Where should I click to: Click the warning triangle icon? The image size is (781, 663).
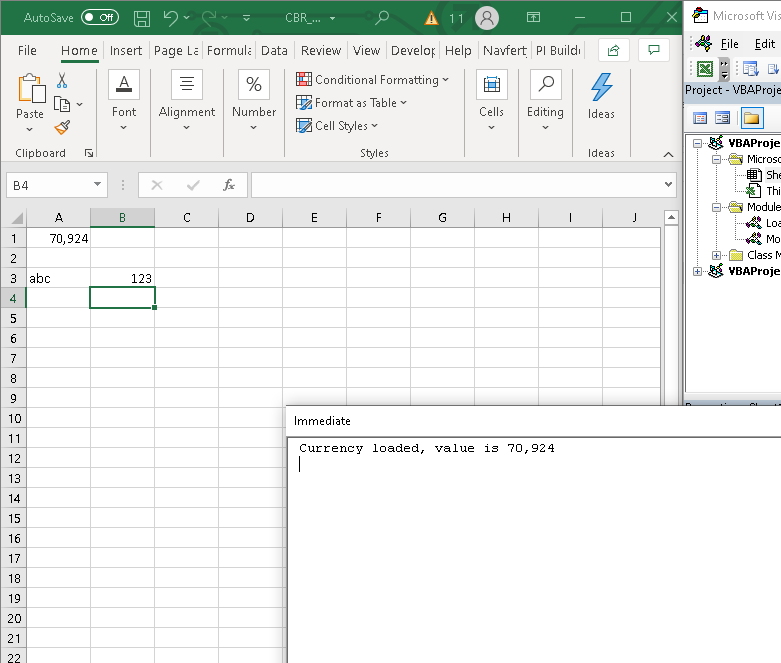(431, 18)
